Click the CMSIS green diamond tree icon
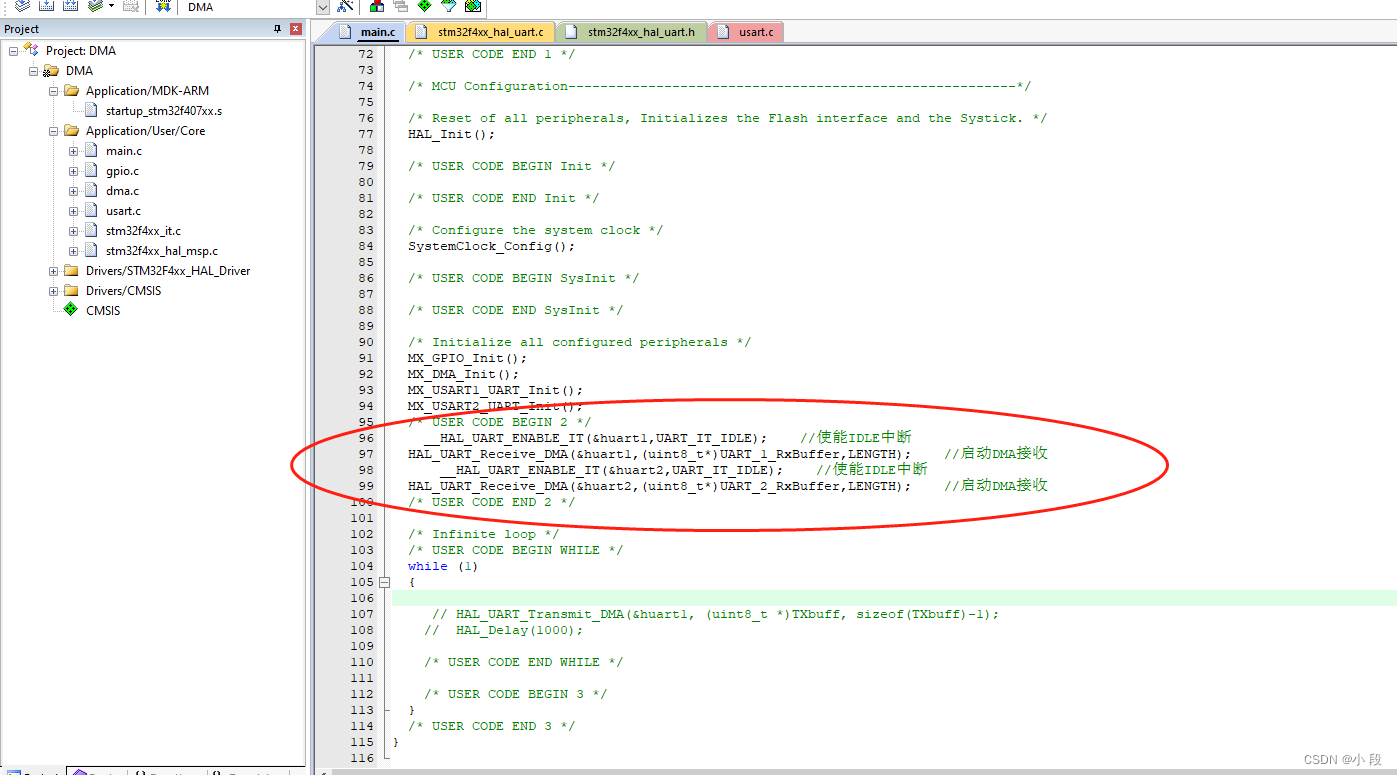The image size is (1397, 775). 70,310
